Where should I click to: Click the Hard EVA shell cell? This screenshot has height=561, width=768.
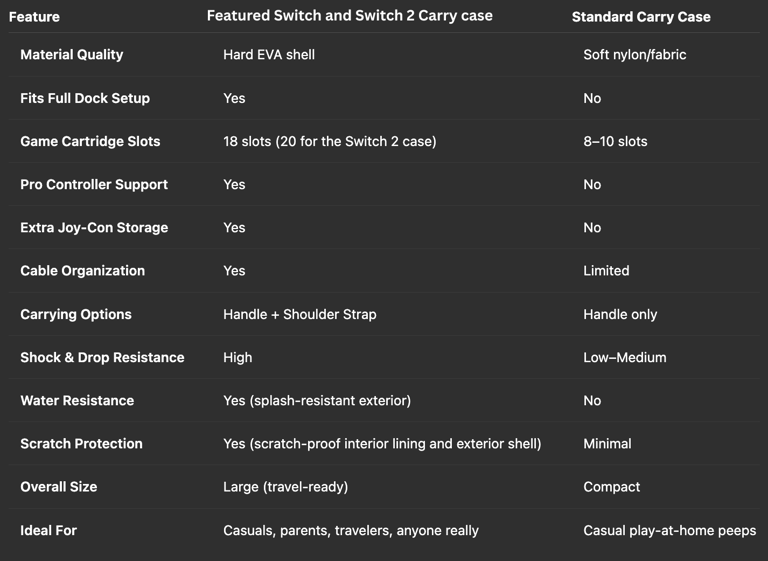tap(269, 55)
